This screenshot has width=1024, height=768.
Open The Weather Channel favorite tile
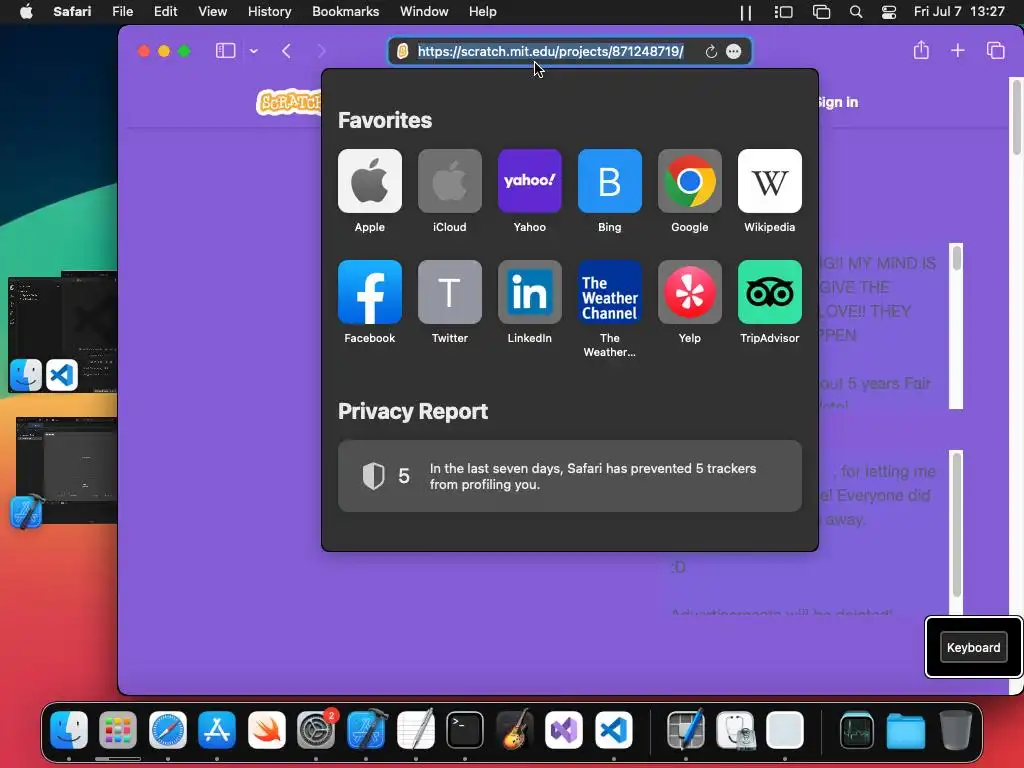coord(609,292)
